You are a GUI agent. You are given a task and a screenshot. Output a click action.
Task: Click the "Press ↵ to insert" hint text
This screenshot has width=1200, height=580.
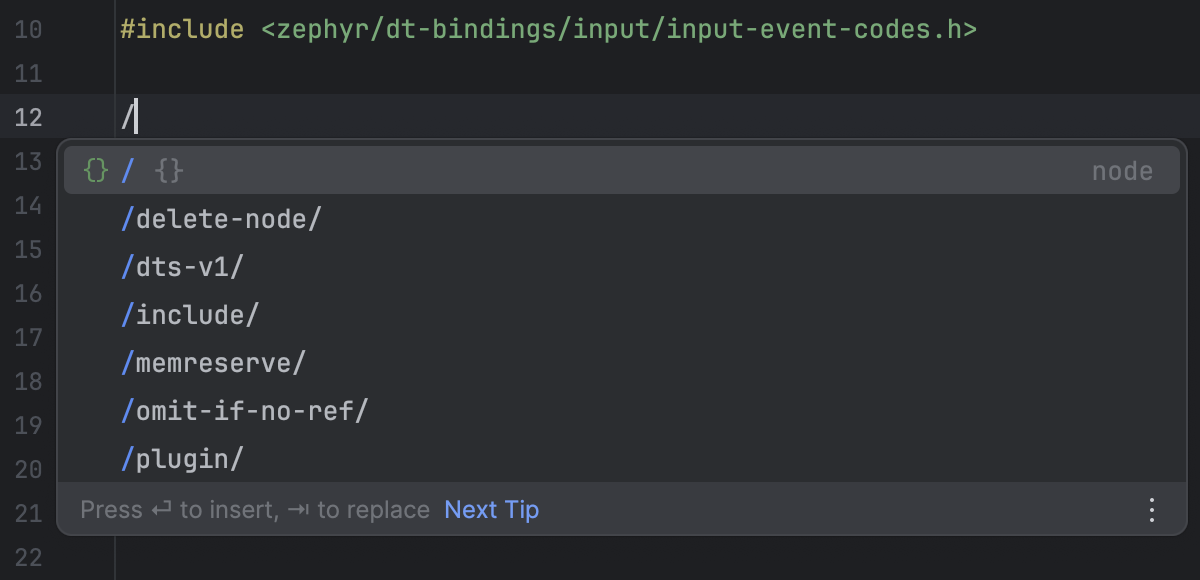(178, 510)
